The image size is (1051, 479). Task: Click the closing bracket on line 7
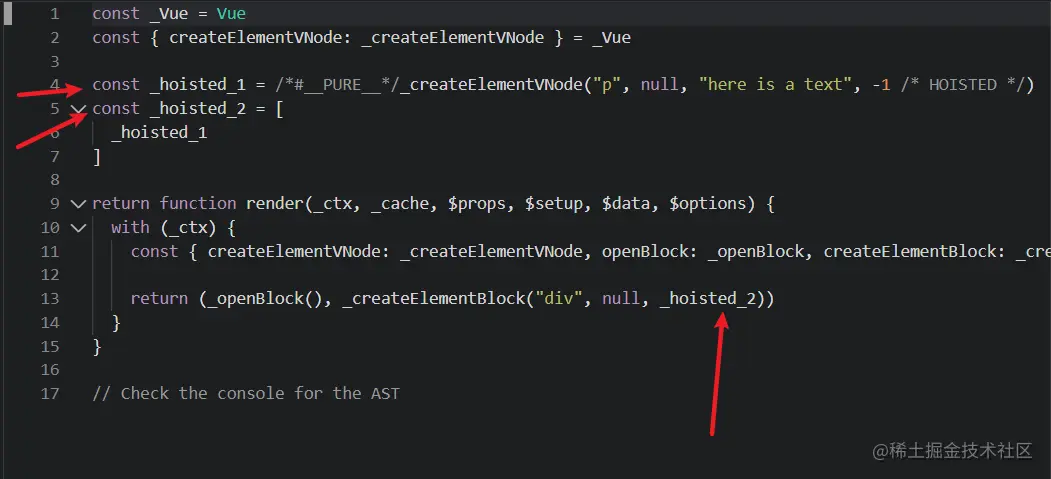click(97, 157)
